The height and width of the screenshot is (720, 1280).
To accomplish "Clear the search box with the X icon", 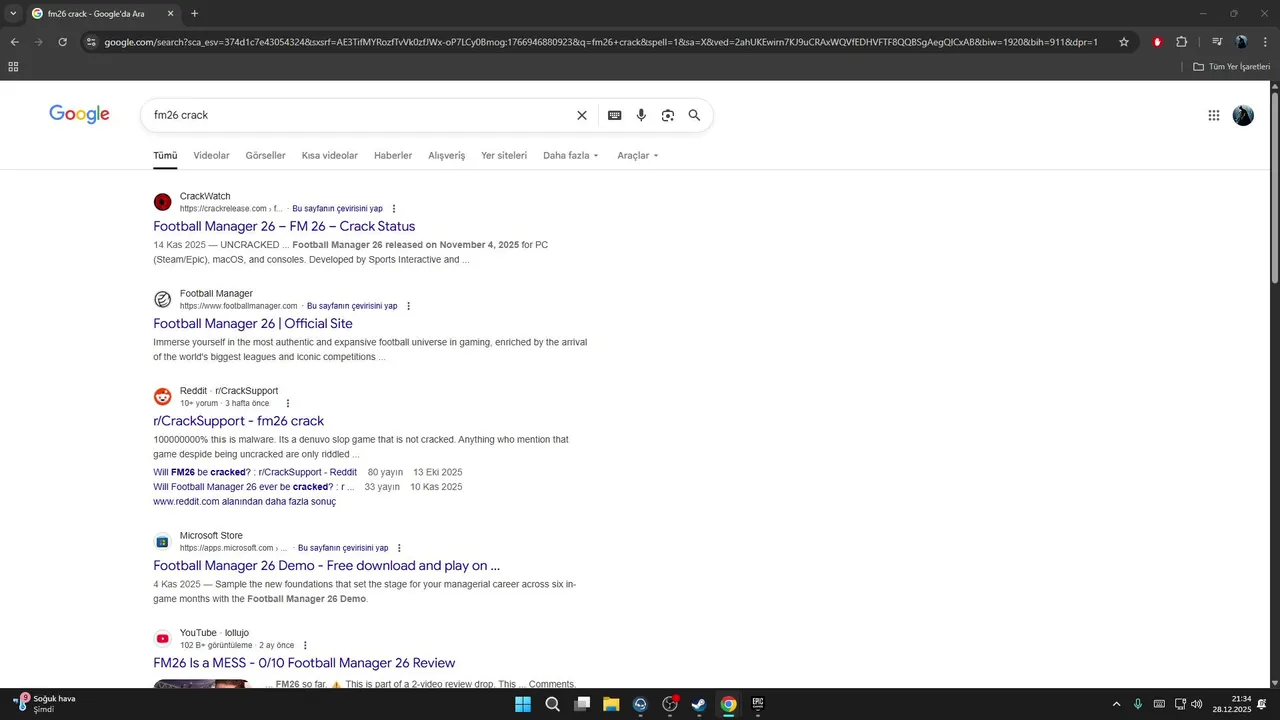I will pyautogui.click(x=582, y=115).
